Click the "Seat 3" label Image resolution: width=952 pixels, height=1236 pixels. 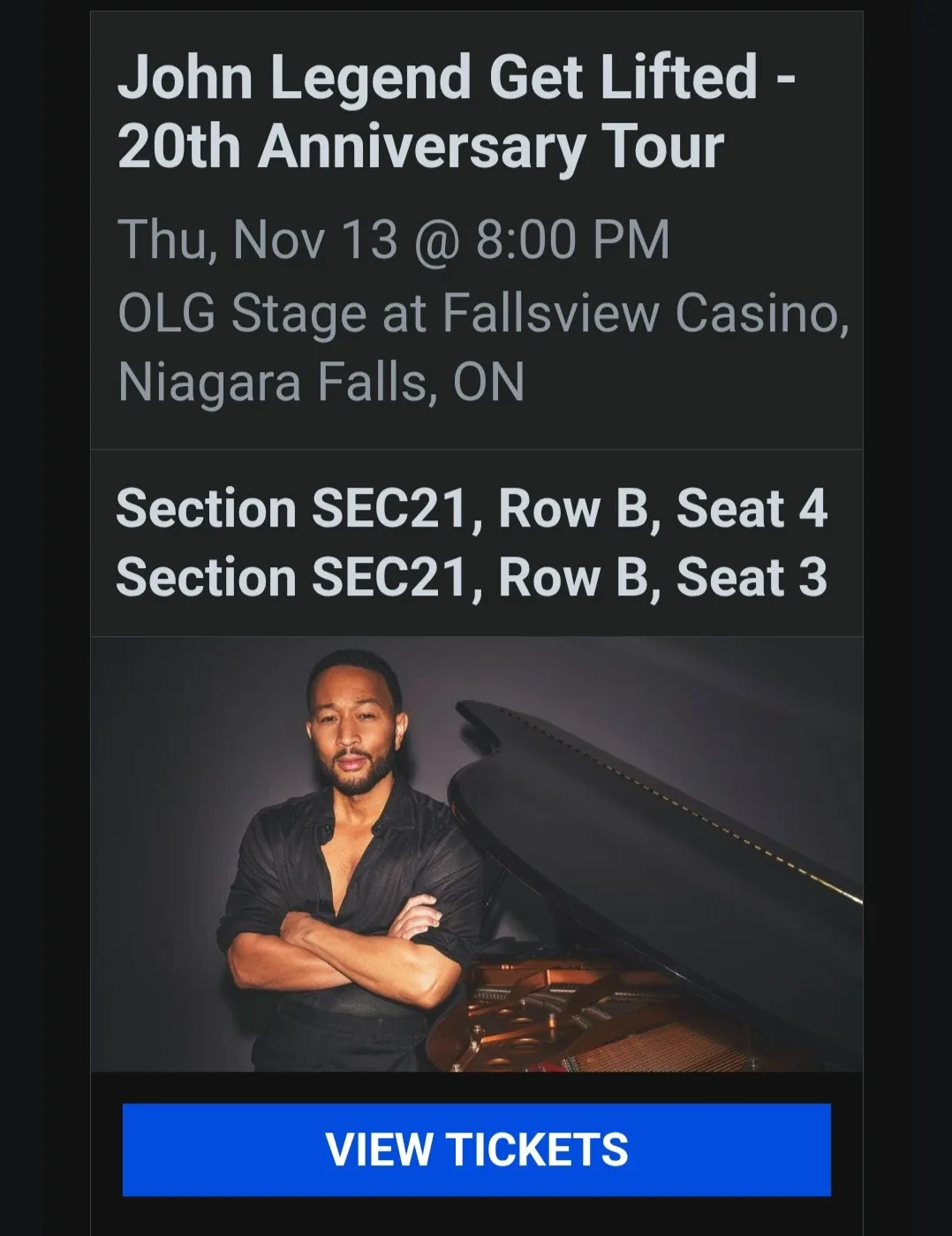752,578
